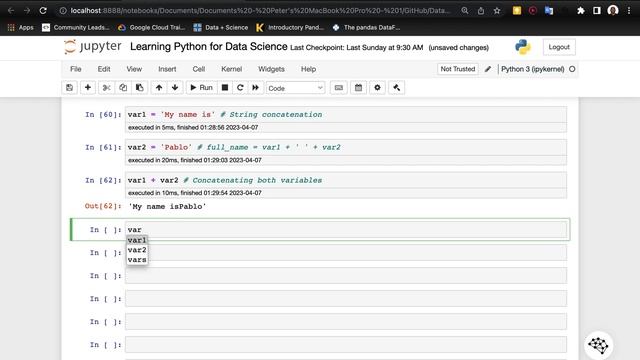Click the hammer toolbar icon
This screenshot has width=640, height=360.
coord(397,88)
